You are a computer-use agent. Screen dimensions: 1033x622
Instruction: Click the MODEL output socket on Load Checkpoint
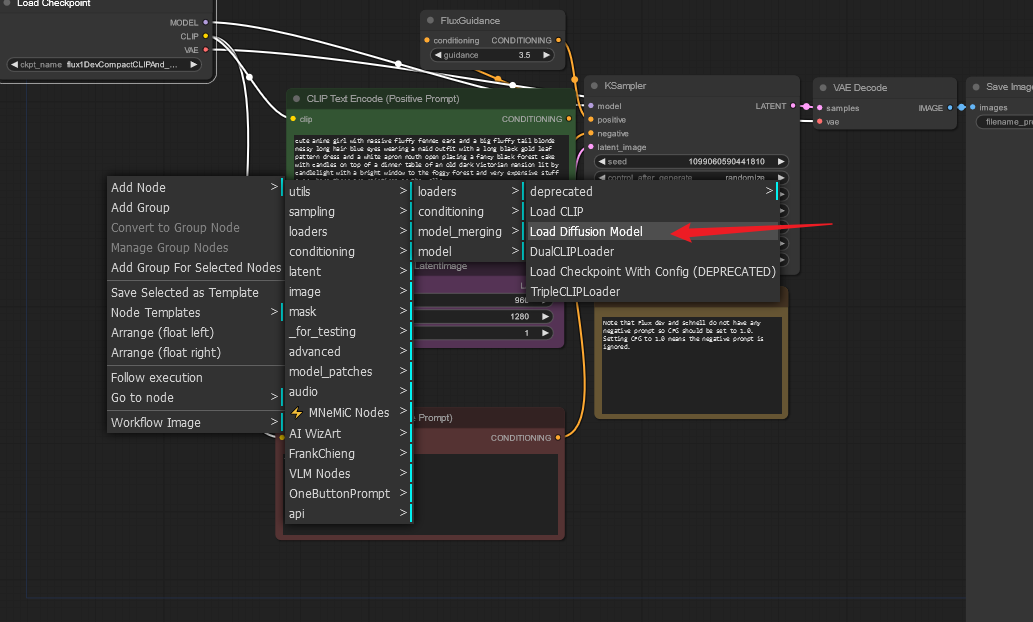[x=206, y=22]
